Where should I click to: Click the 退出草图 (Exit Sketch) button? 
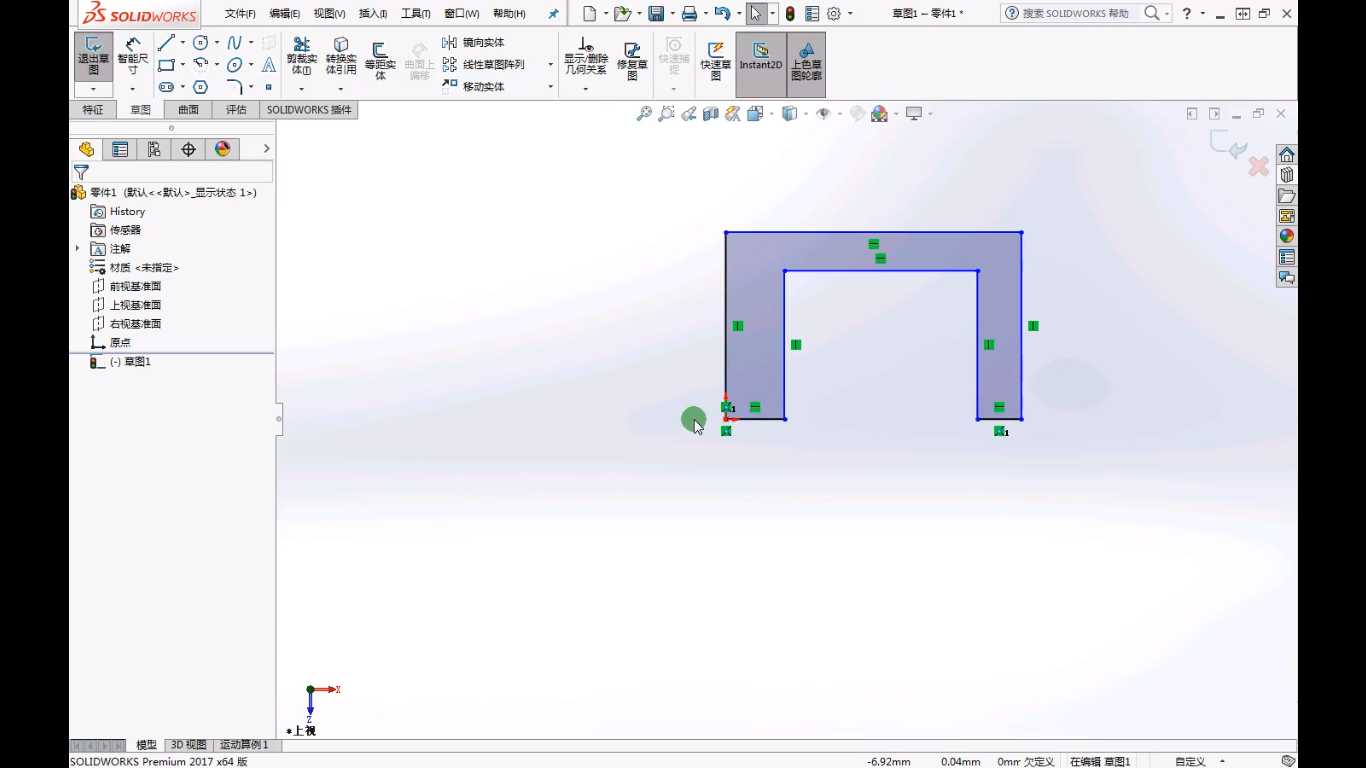93,57
